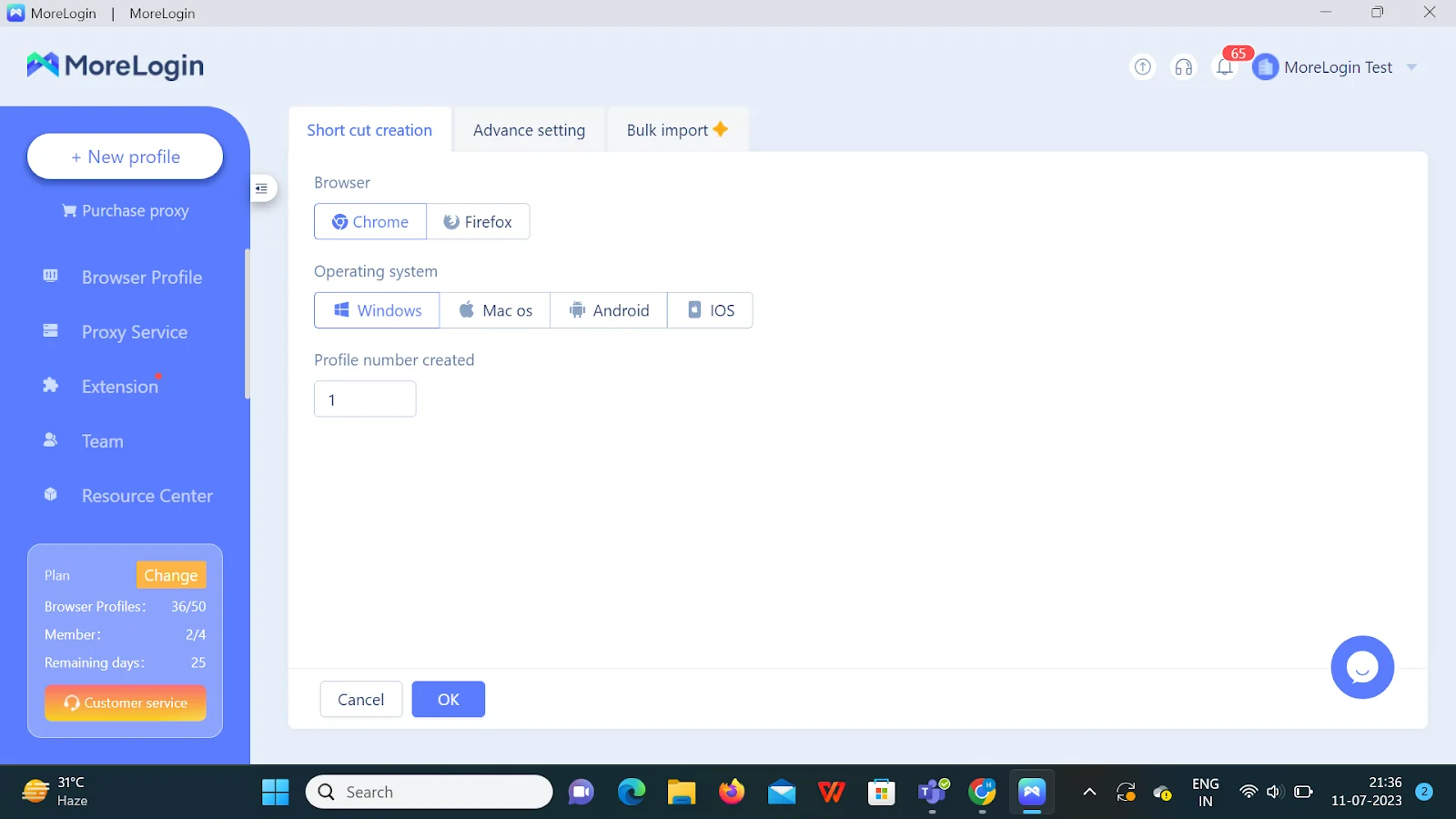Screen dimensions: 1456x819
Task: Open the live chat bubble
Action: (1362, 667)
